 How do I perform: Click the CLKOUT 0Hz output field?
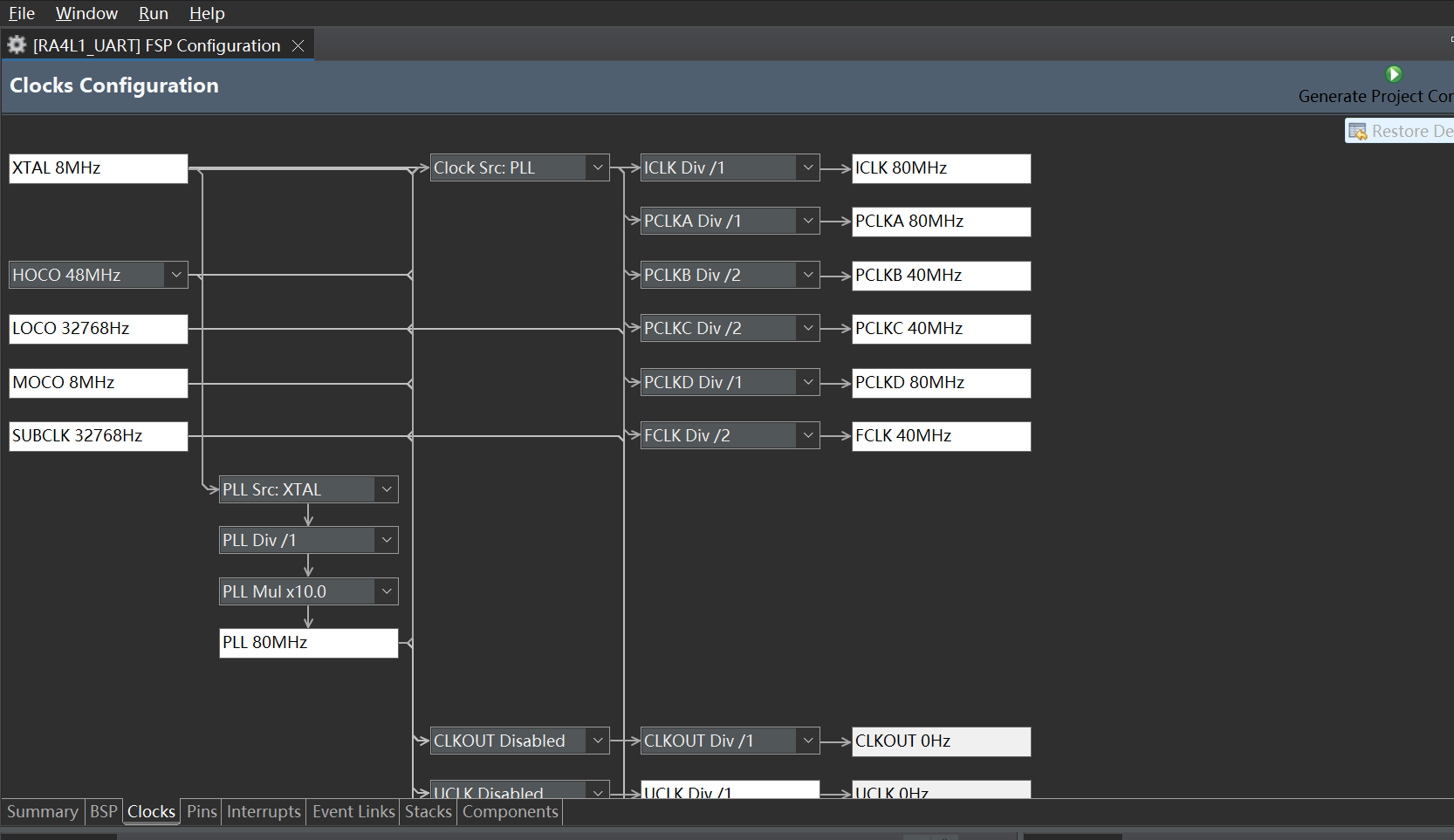(942, 741)
